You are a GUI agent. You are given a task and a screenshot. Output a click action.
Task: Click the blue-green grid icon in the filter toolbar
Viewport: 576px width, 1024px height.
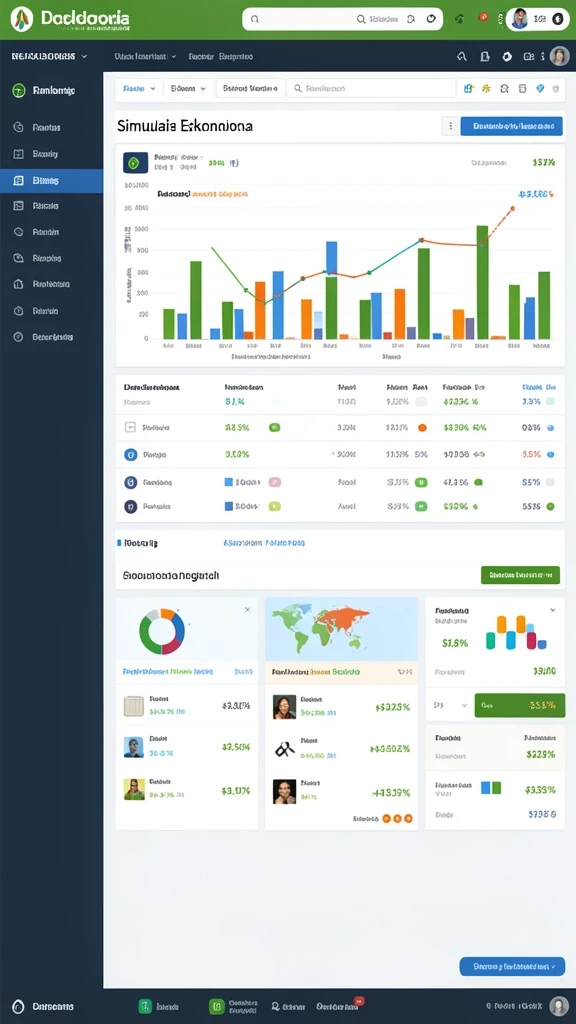click(x=468, y=88)
